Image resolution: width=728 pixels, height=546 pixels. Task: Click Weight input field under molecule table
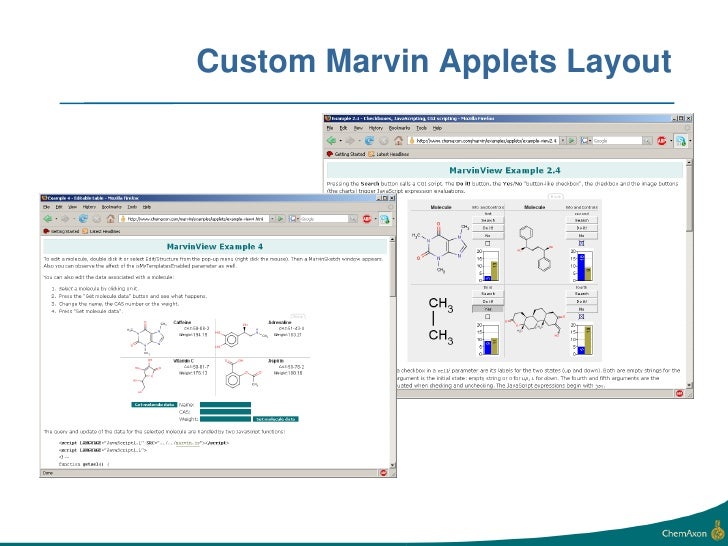tap(225, 419)
